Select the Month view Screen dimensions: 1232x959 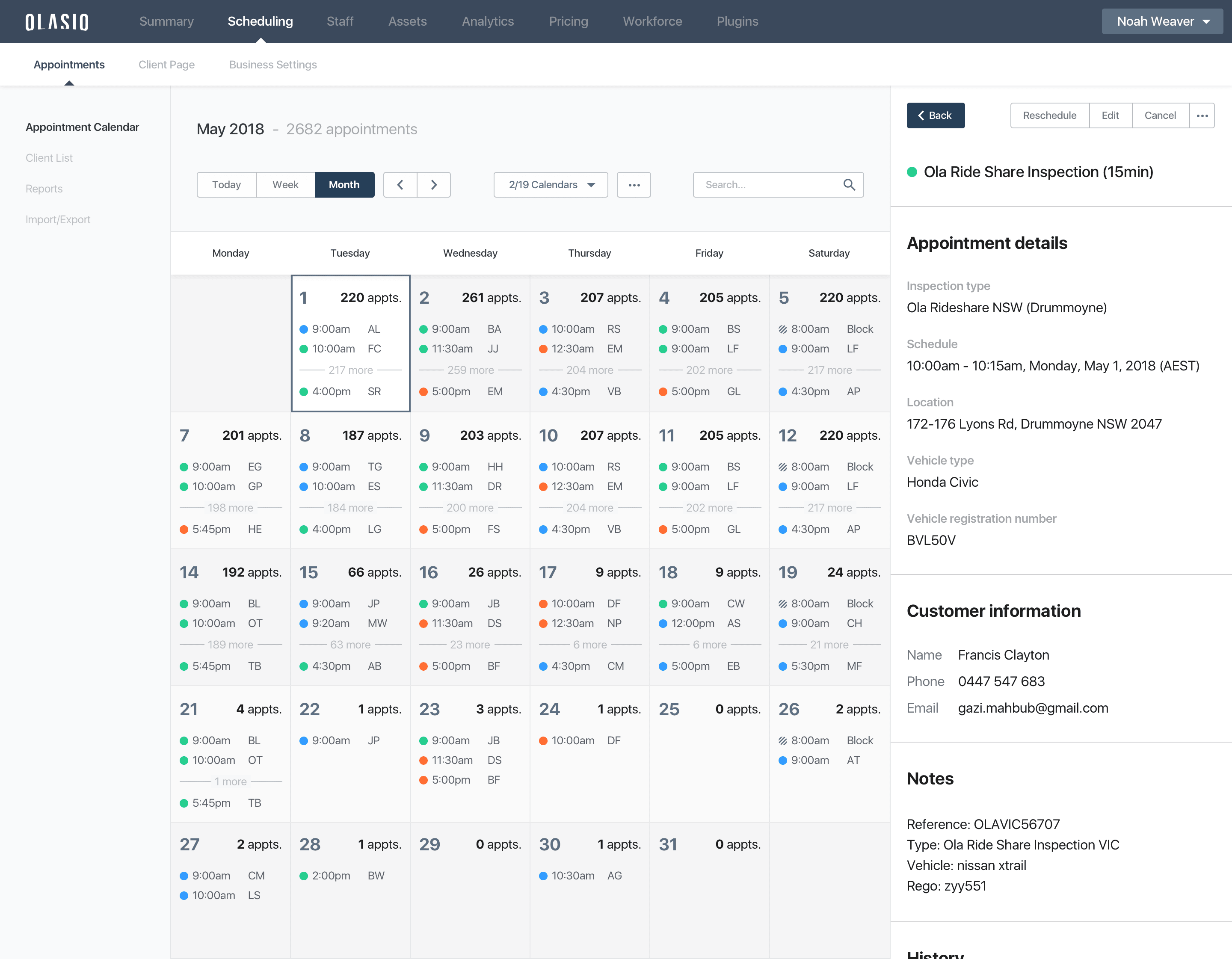344,184
